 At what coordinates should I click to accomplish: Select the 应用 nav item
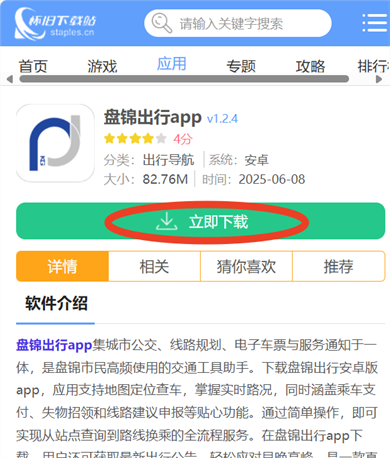[172, 64]
